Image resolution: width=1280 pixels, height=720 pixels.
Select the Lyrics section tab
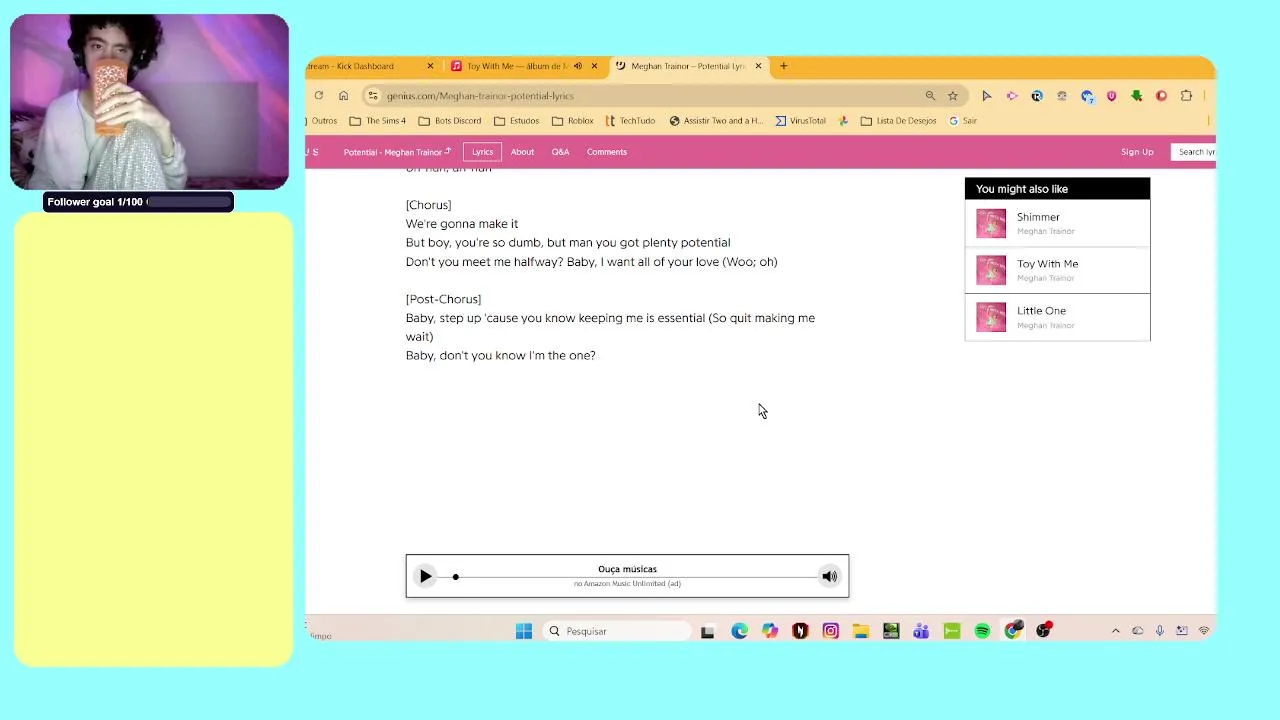(483, 152)
